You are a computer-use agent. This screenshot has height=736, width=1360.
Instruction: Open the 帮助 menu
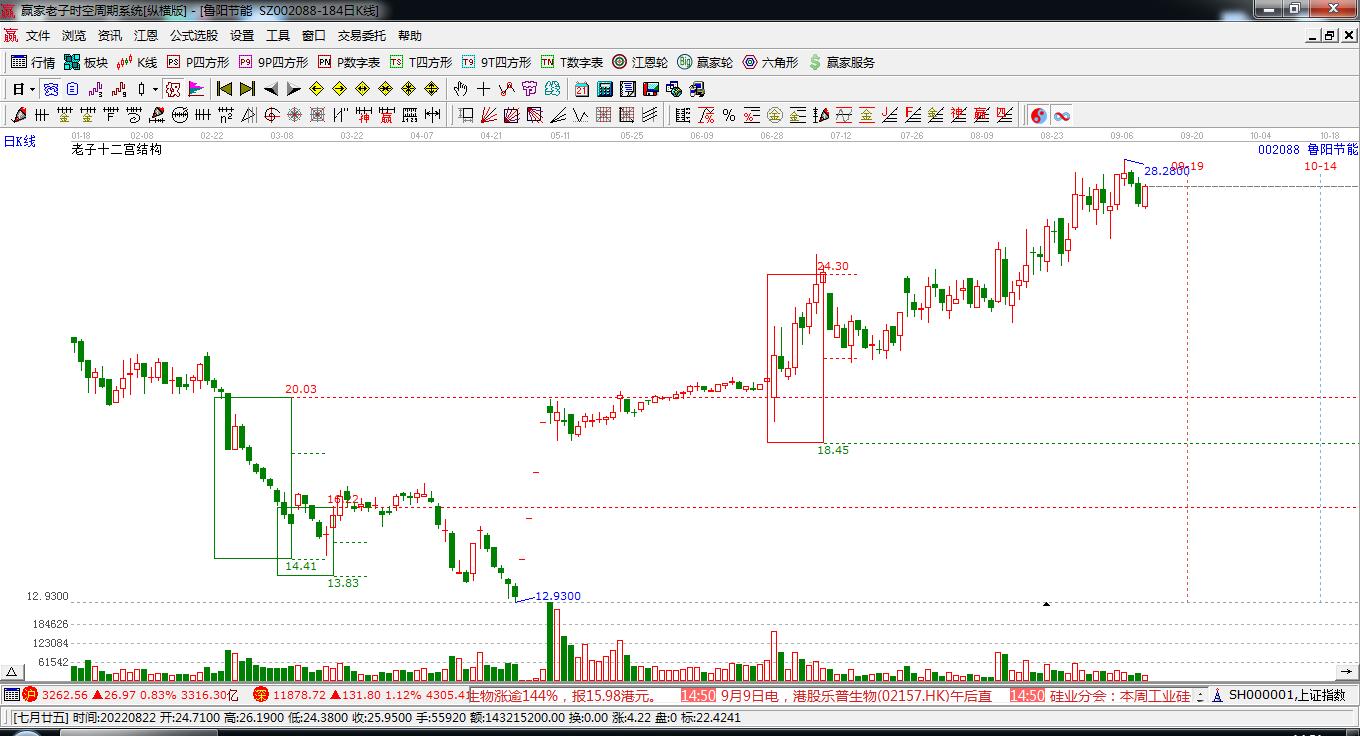click(410, 35)
